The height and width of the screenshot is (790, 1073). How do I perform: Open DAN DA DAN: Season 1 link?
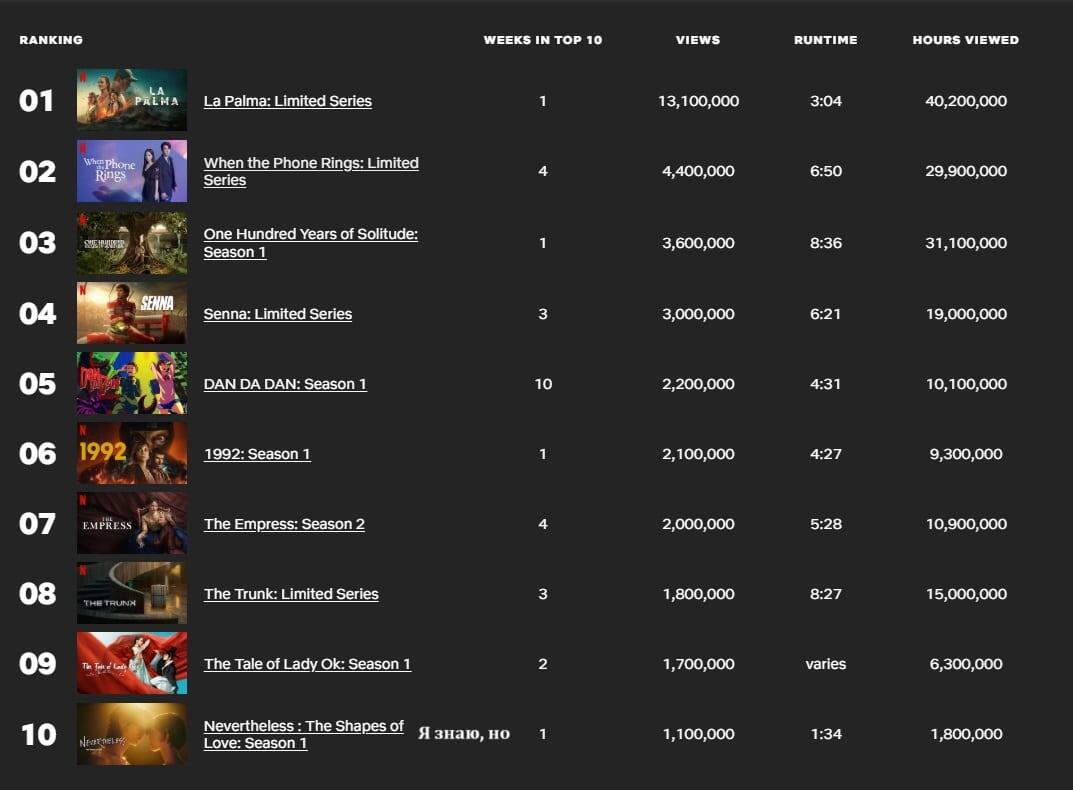285,384
